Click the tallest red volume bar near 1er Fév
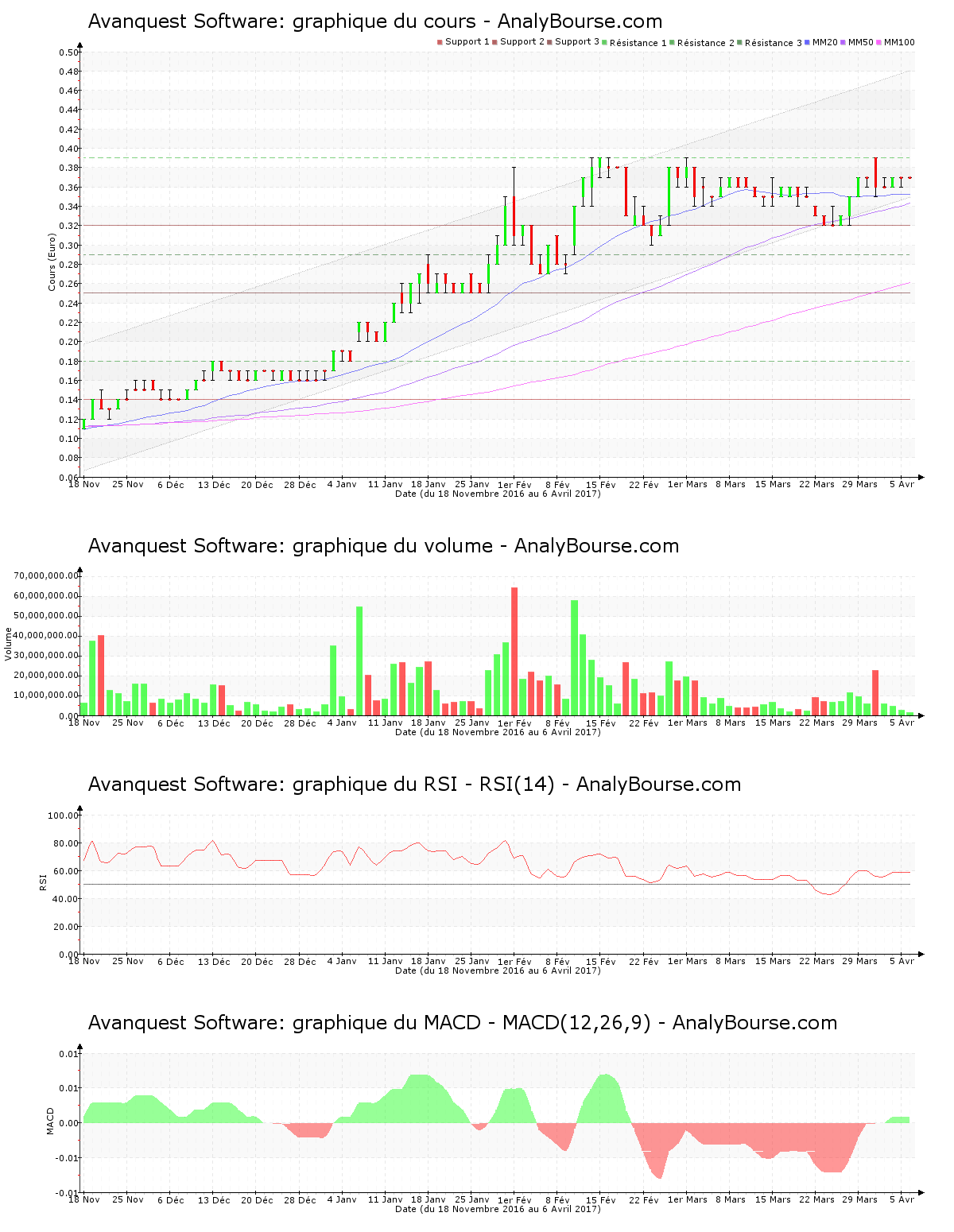954x1232 pixels. [514, 651]
